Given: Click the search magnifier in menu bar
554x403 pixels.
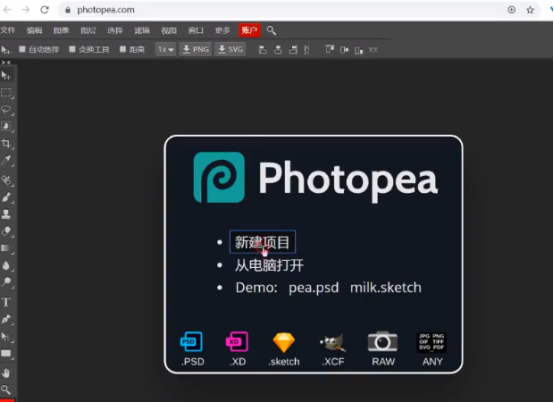Looking at the screenshot, I should tap(271, 30).
